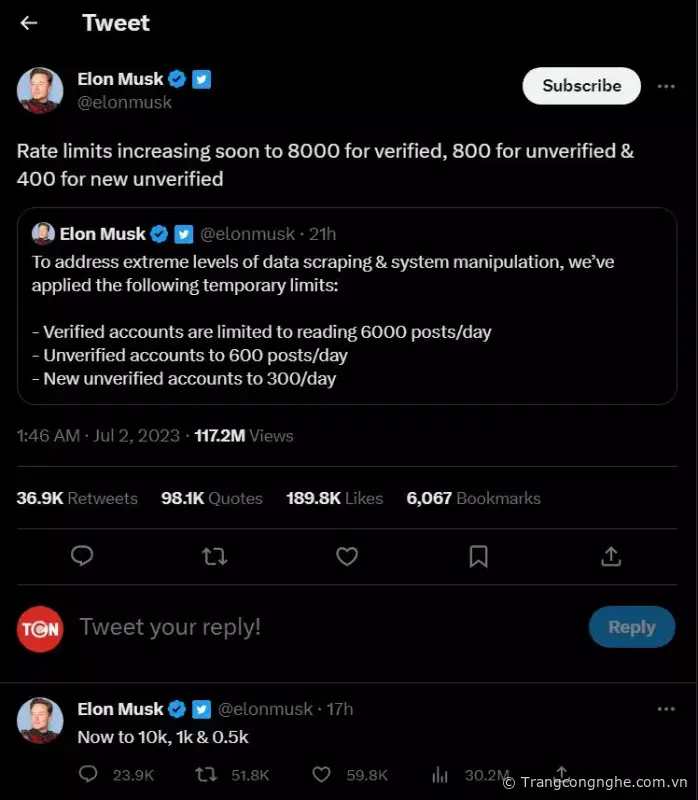Go back with the arrow icon
Screen dimensions: 698x800
coord(29,23)
